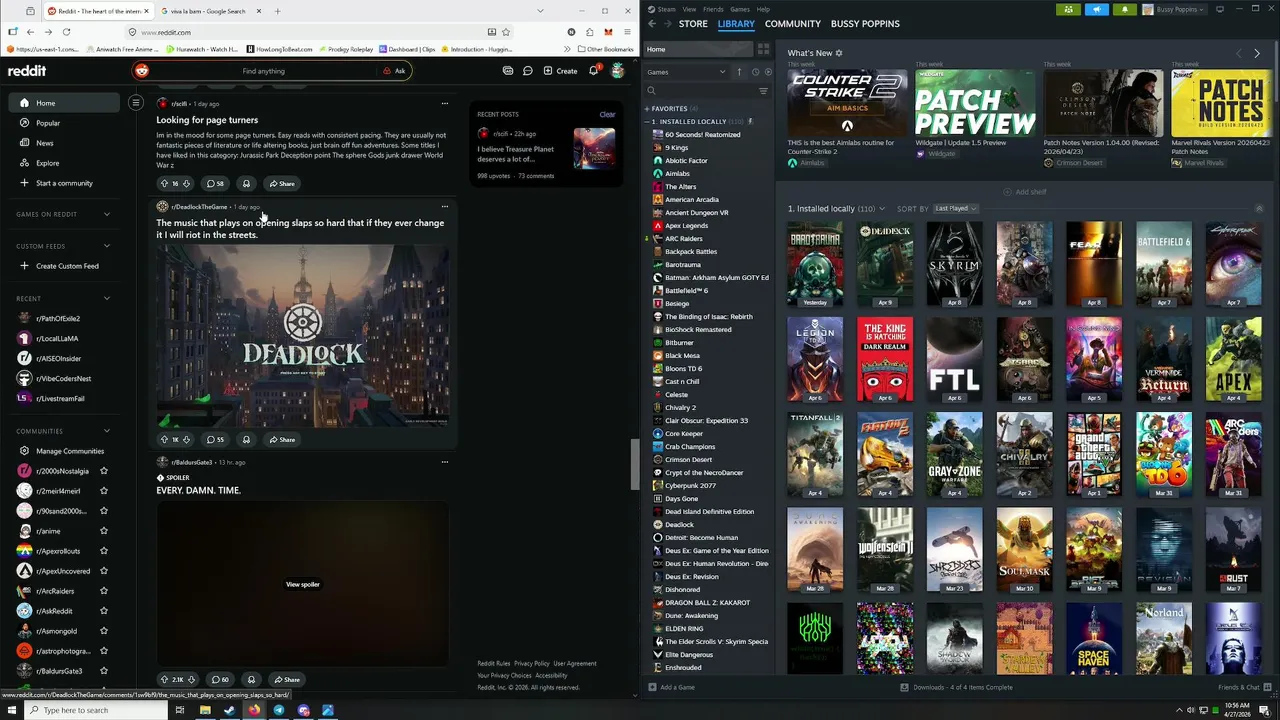The width and height of the screenshot is (1280, 720).
Task: Open Last Played sort dropdown
Action: pos(956,208)
